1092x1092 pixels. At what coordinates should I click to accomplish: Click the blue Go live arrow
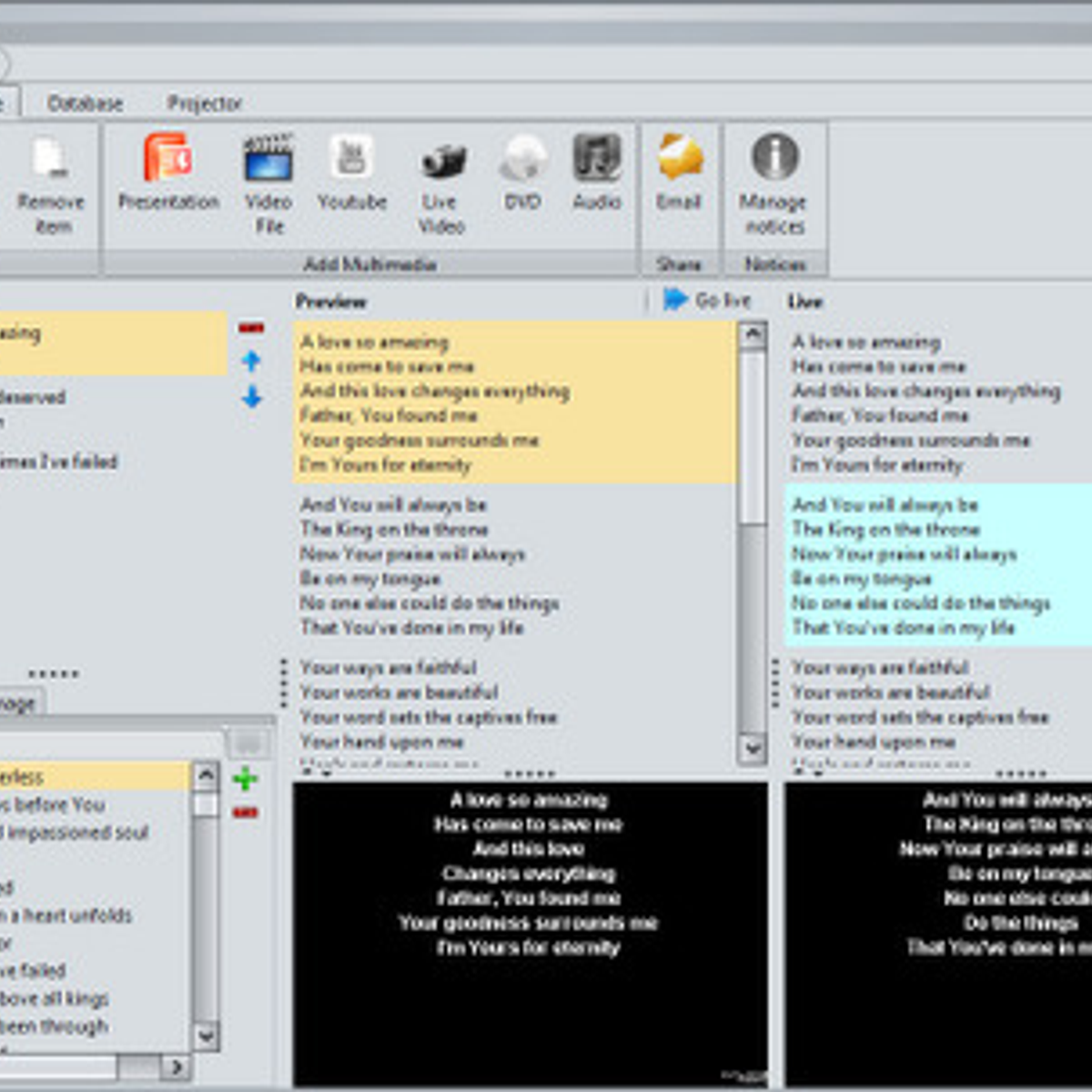click(675, 299)
